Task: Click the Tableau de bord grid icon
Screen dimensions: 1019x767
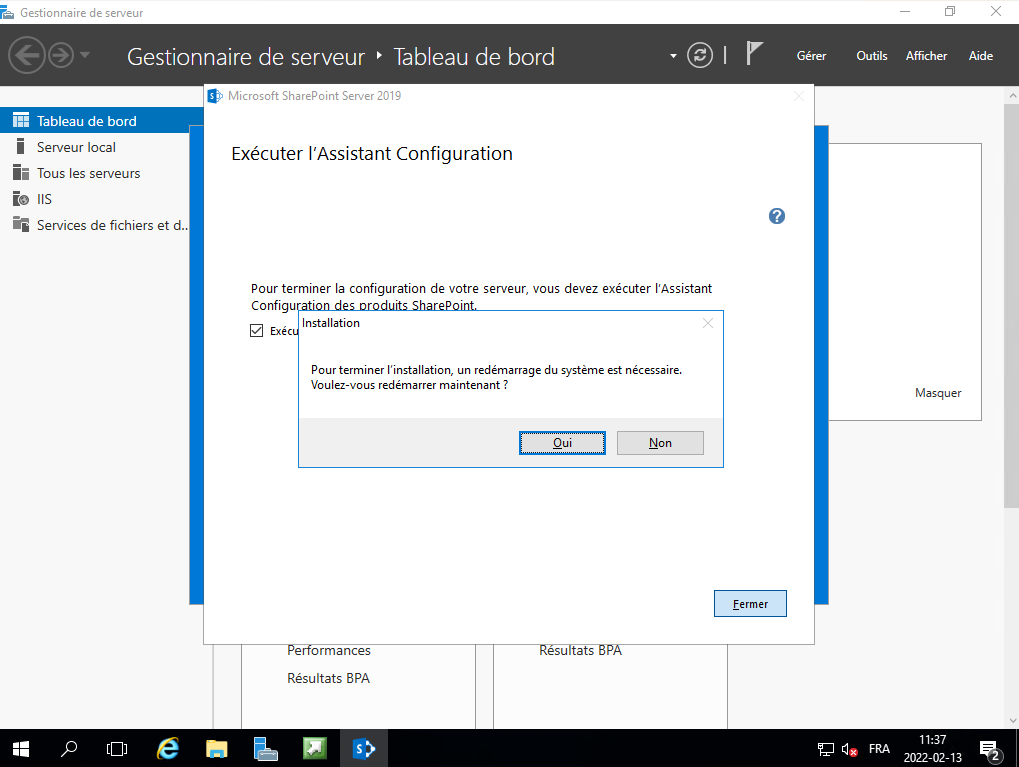Action: (x=21, y=120)
